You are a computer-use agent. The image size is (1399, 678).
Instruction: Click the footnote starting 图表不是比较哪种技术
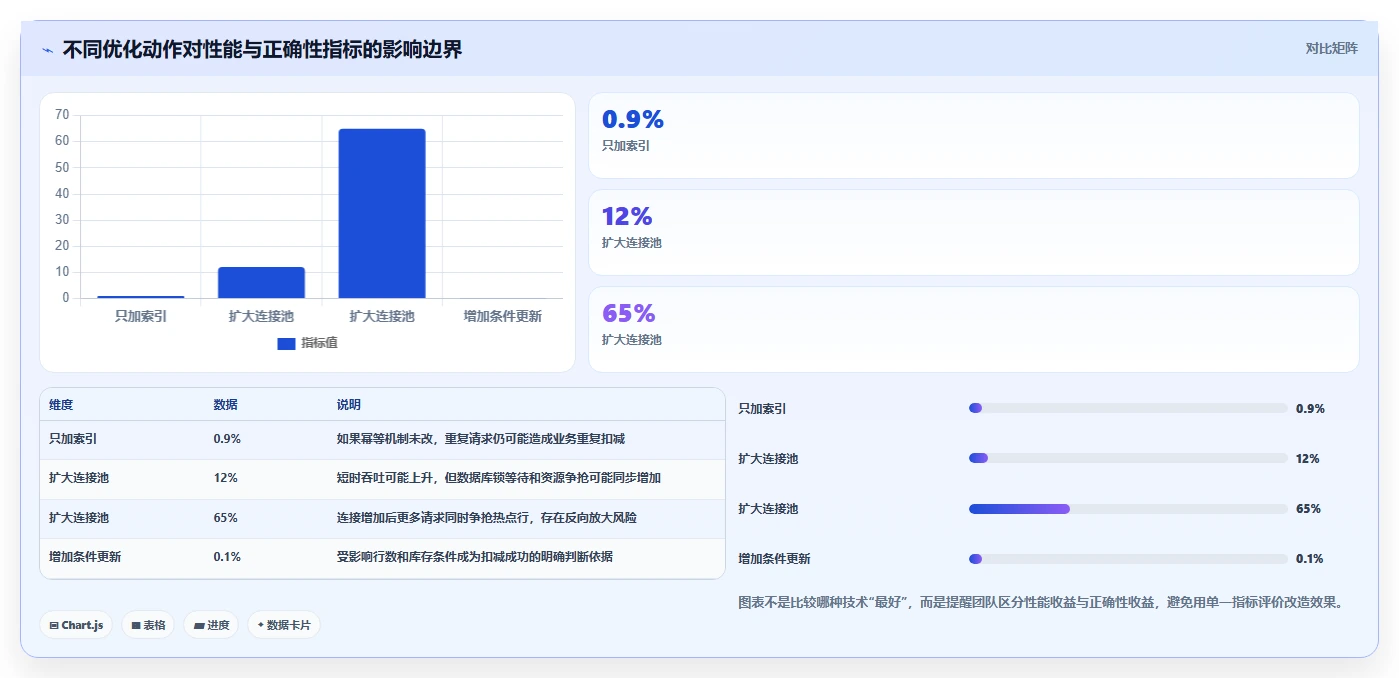pyautogui.click(x=1040, y=602)
